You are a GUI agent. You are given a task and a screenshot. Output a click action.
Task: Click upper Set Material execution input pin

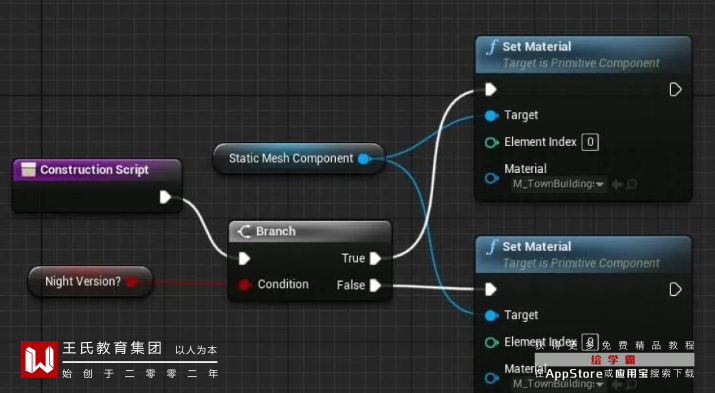491,89
